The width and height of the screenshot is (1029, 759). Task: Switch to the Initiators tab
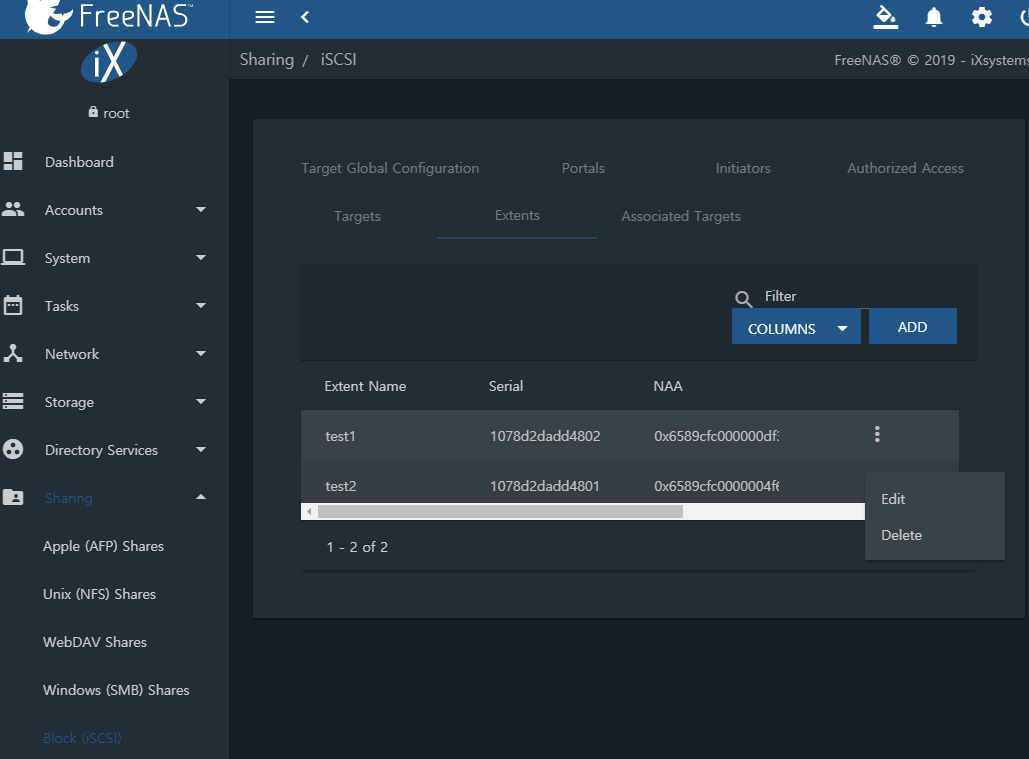coord(743,168)
